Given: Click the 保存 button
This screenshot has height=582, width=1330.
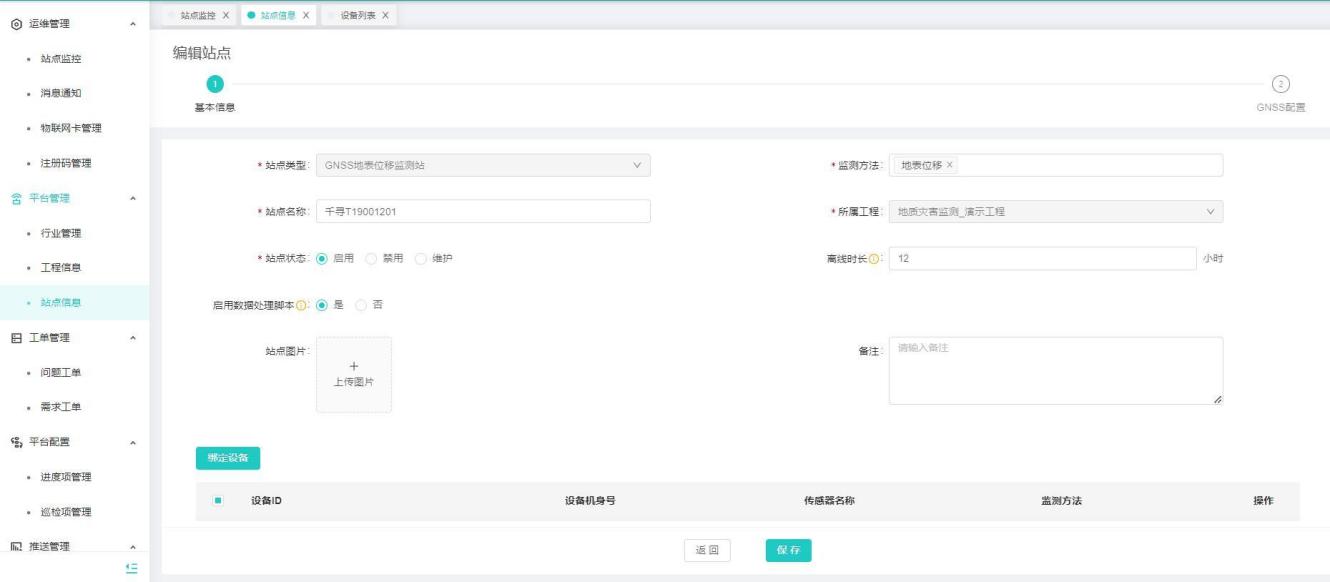Looking at the screenshot, I should coord(788,550).
